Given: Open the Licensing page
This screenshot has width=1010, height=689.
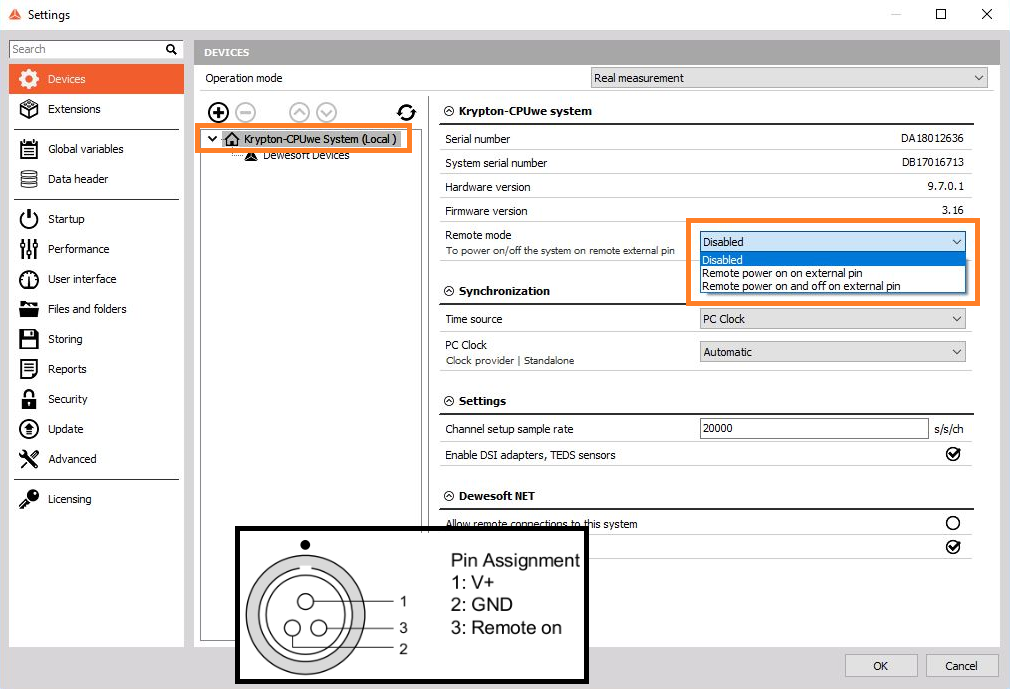Looking at the screenshot, I should (97, 499).
